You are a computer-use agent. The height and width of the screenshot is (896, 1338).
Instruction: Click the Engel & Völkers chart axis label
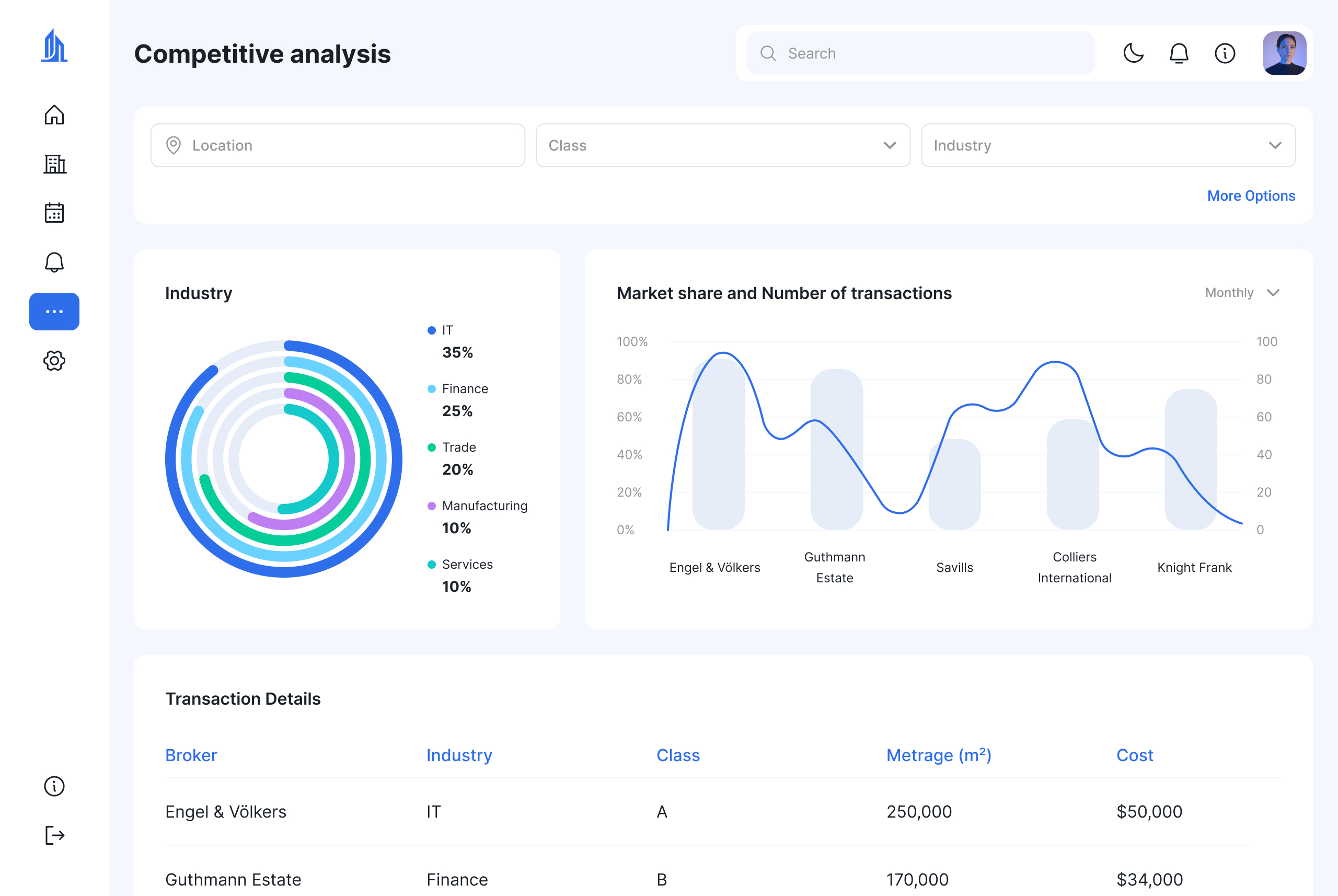click(x=714, y=567)
